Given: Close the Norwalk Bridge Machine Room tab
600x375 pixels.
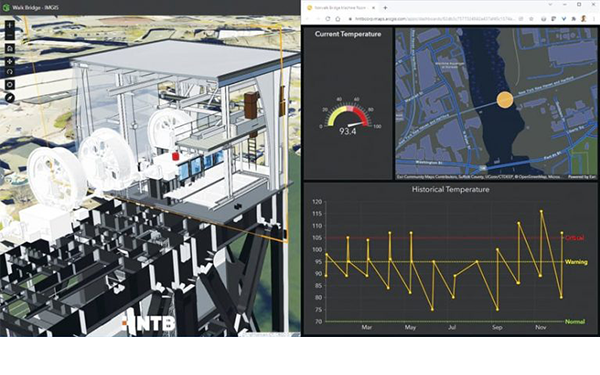Looking at the screenshot, I should point(373,8).
